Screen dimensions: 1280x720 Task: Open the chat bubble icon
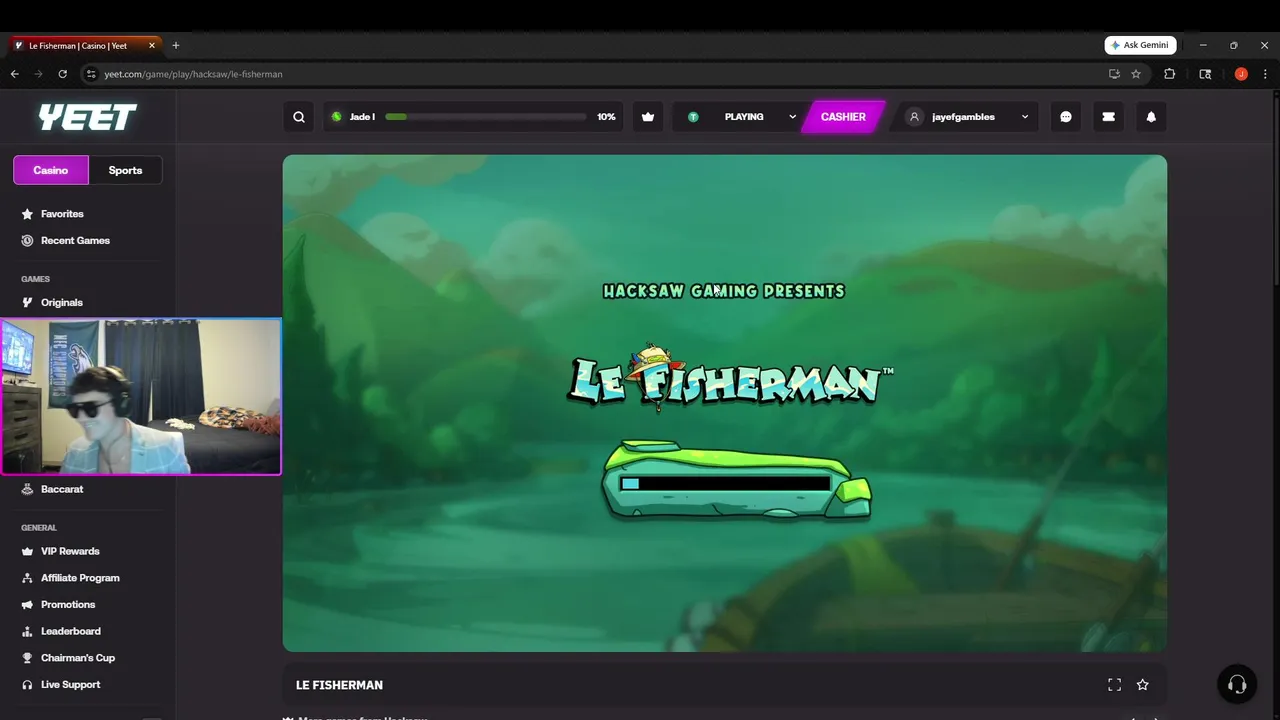(1066, 117)
